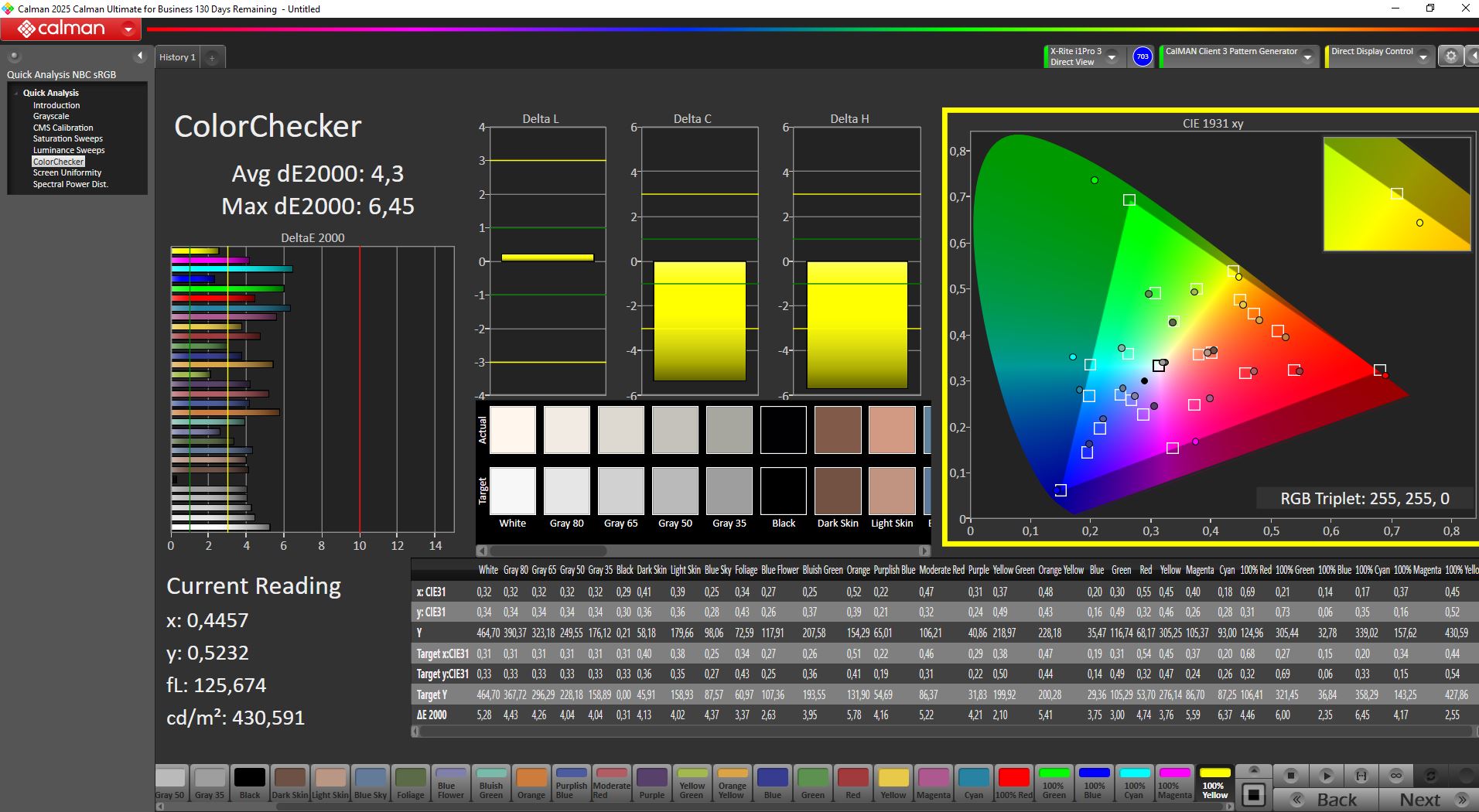Toggle the round indicator button in sidebar header

pos(14,56)
